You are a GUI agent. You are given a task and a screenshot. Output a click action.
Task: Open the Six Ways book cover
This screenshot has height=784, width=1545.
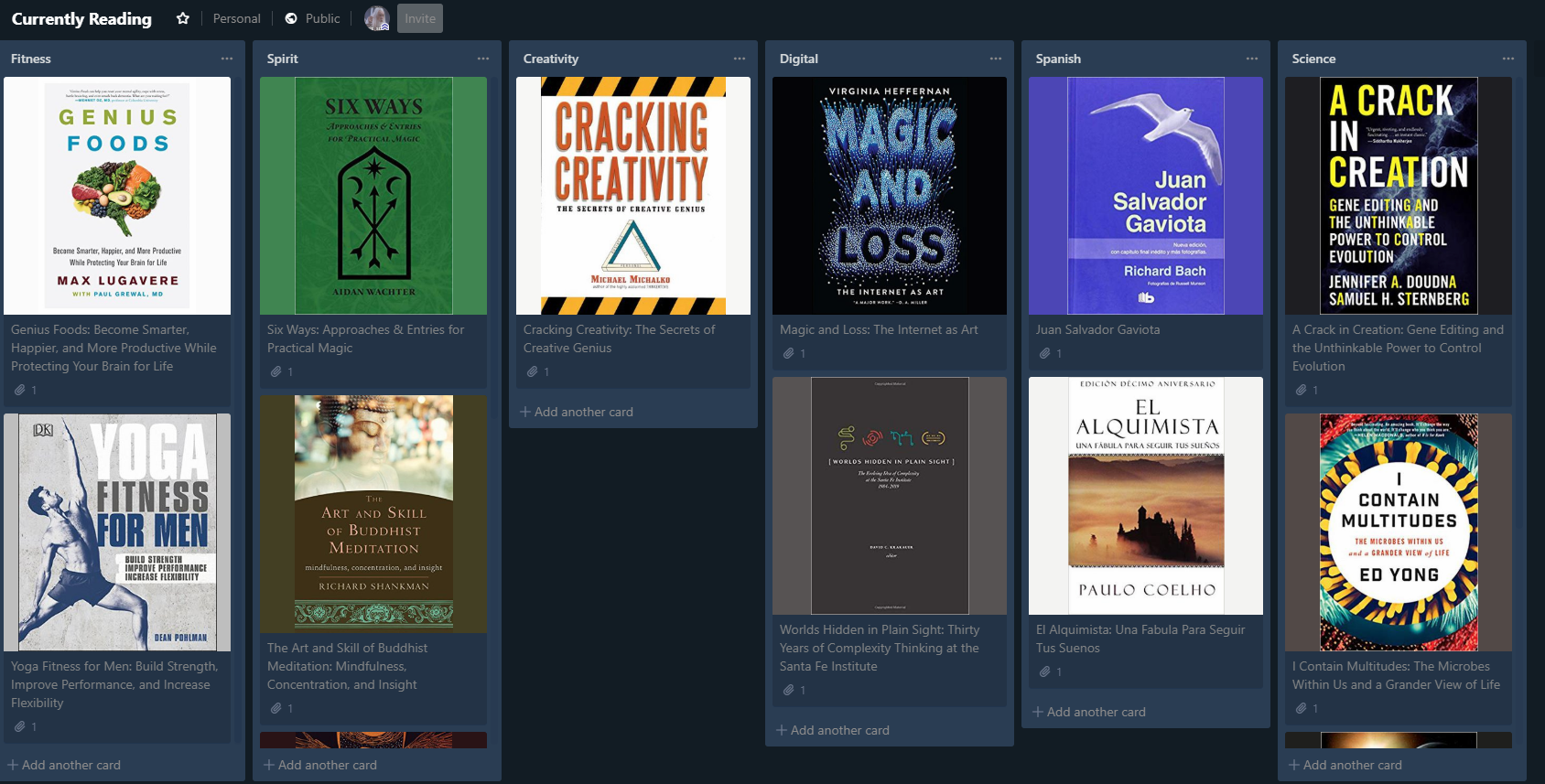[x=373, y=196]
